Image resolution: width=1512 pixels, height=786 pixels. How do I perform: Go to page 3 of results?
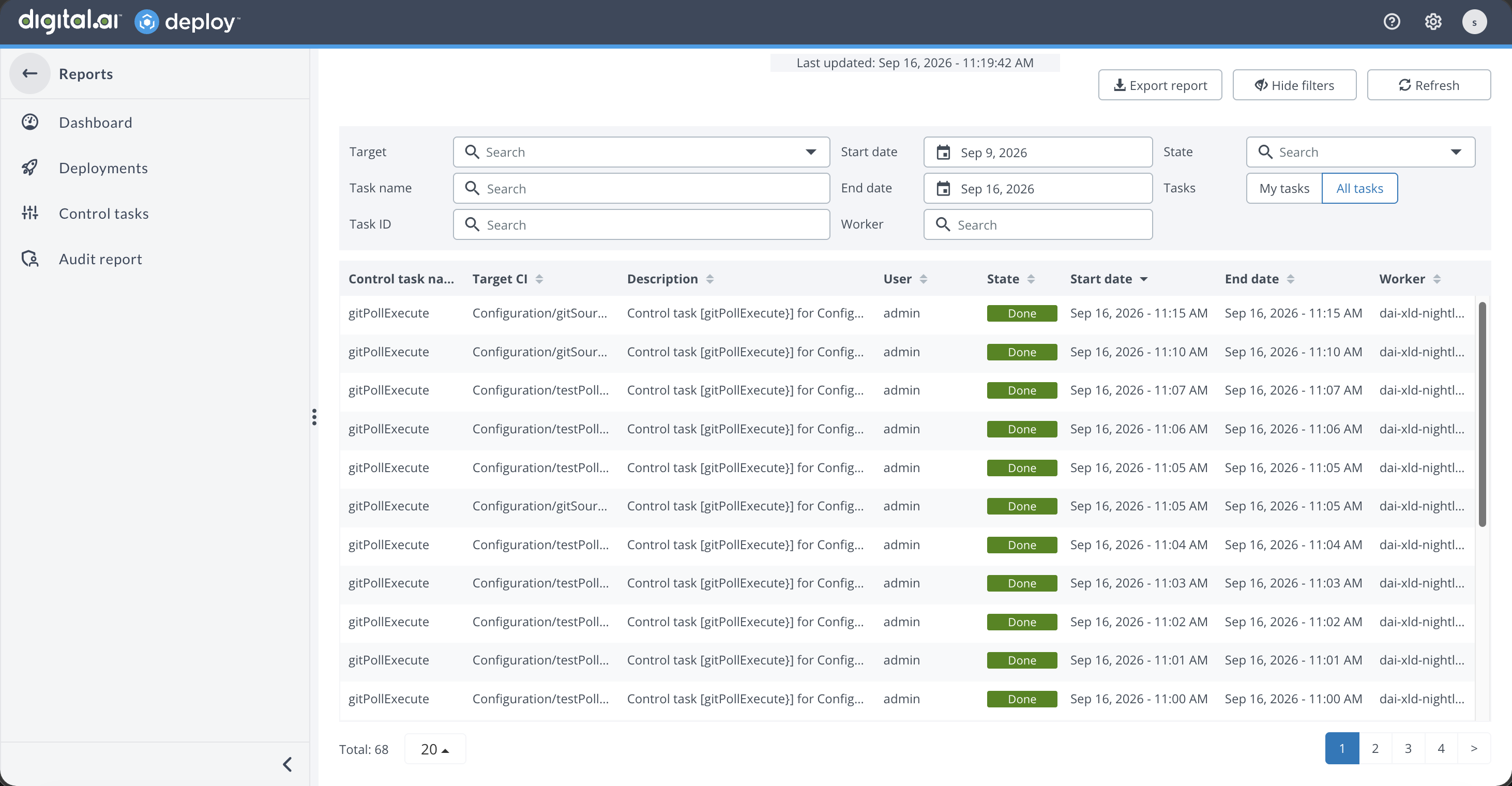pos(1408,748)
